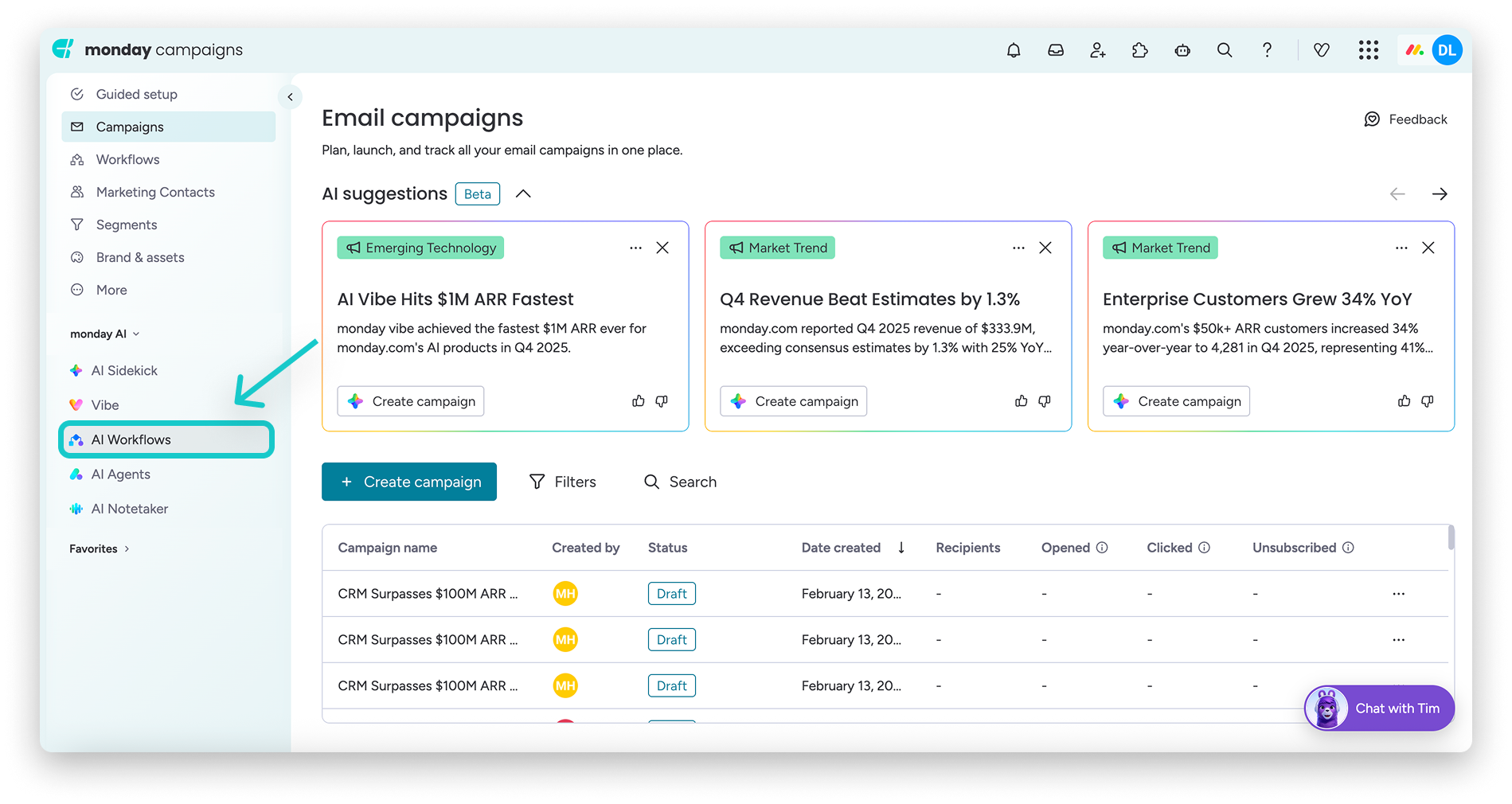Open row options for second CRM campaign

(1399, 640)
